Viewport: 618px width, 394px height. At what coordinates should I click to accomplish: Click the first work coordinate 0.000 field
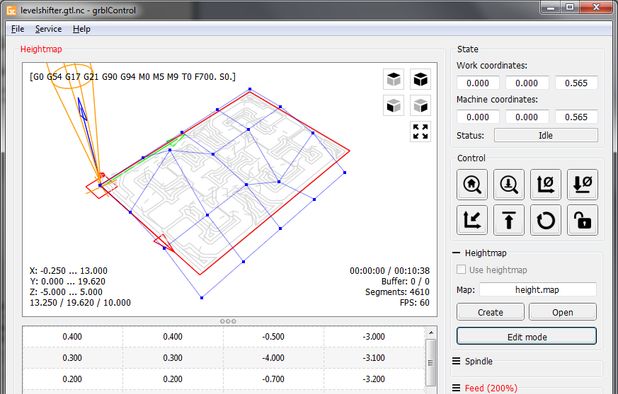tap(478, 83)
